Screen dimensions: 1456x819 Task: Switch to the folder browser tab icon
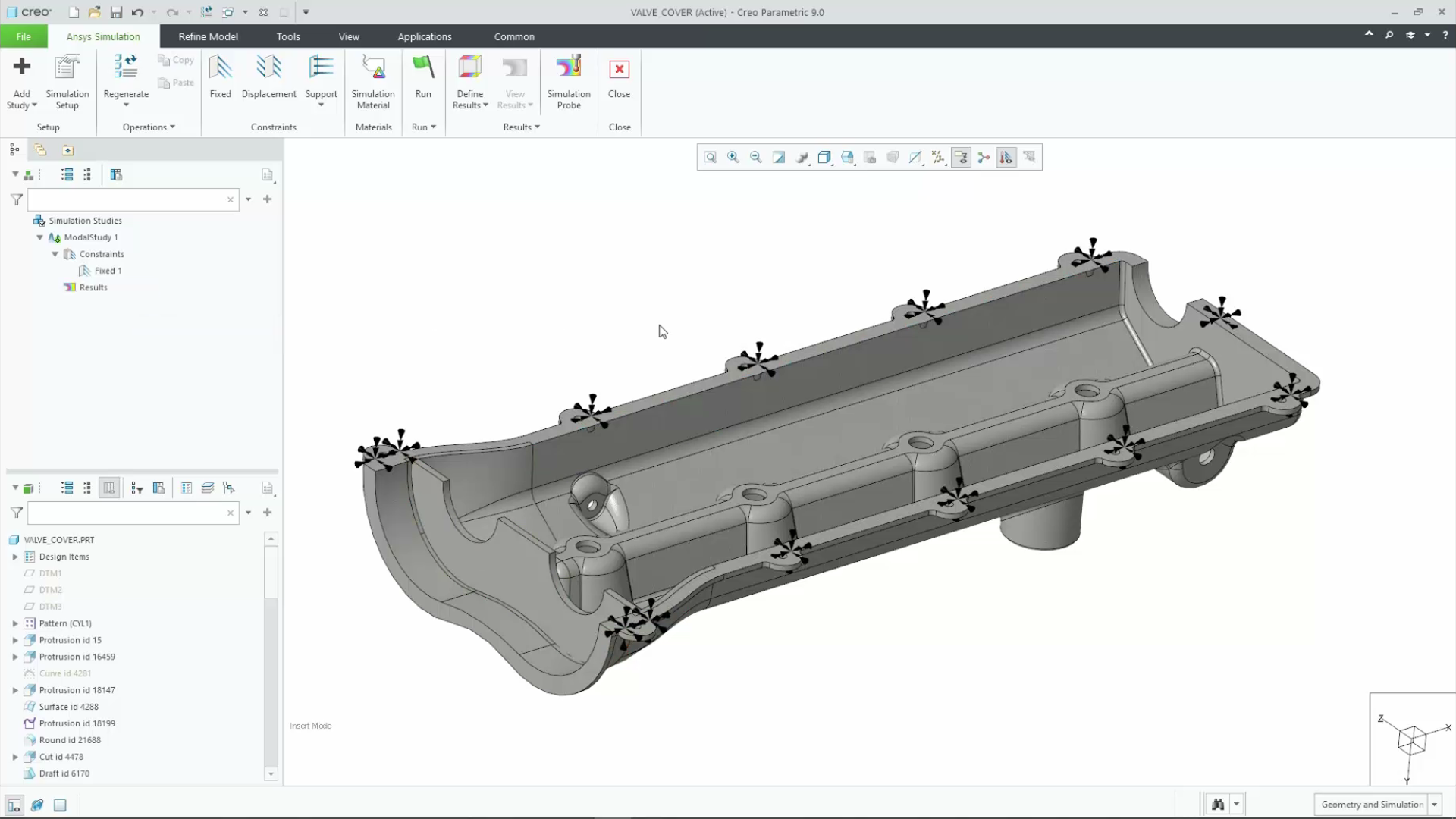click(x=40, y=149)
